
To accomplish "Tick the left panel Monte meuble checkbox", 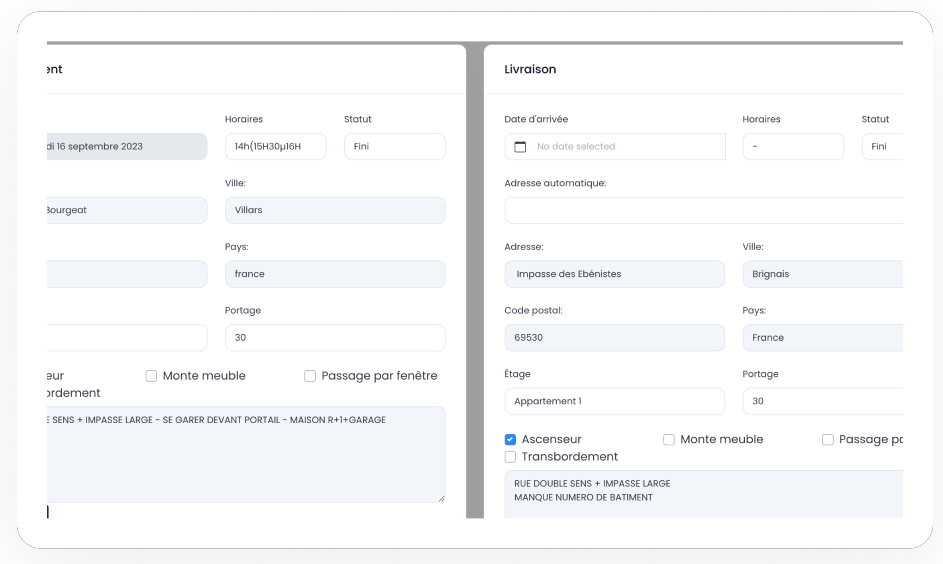I will click(151, 376).
